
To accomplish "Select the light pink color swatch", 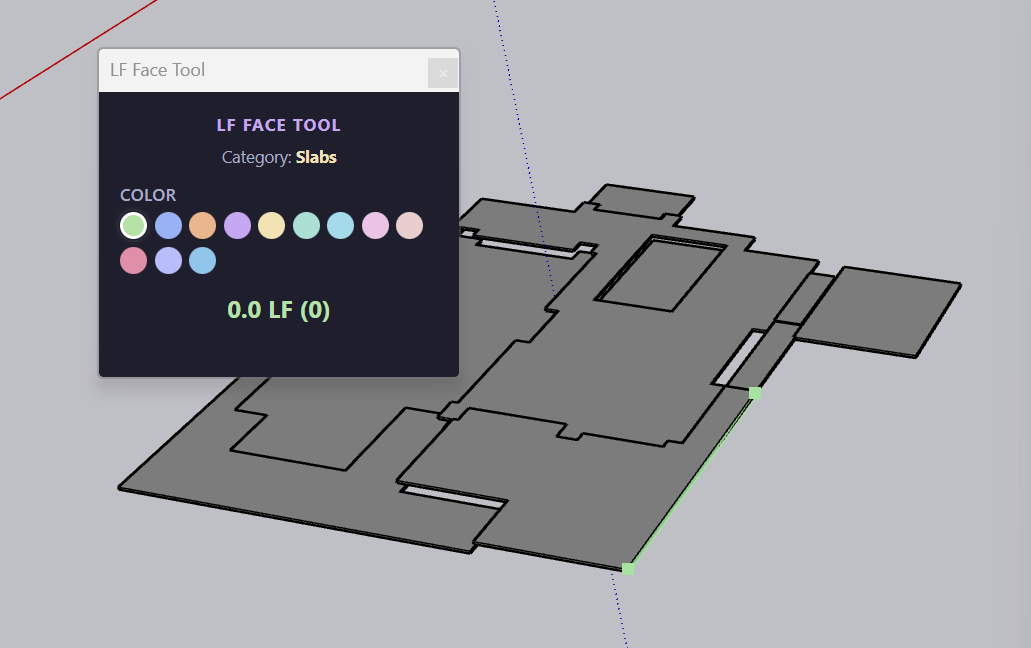I will 375,225.
